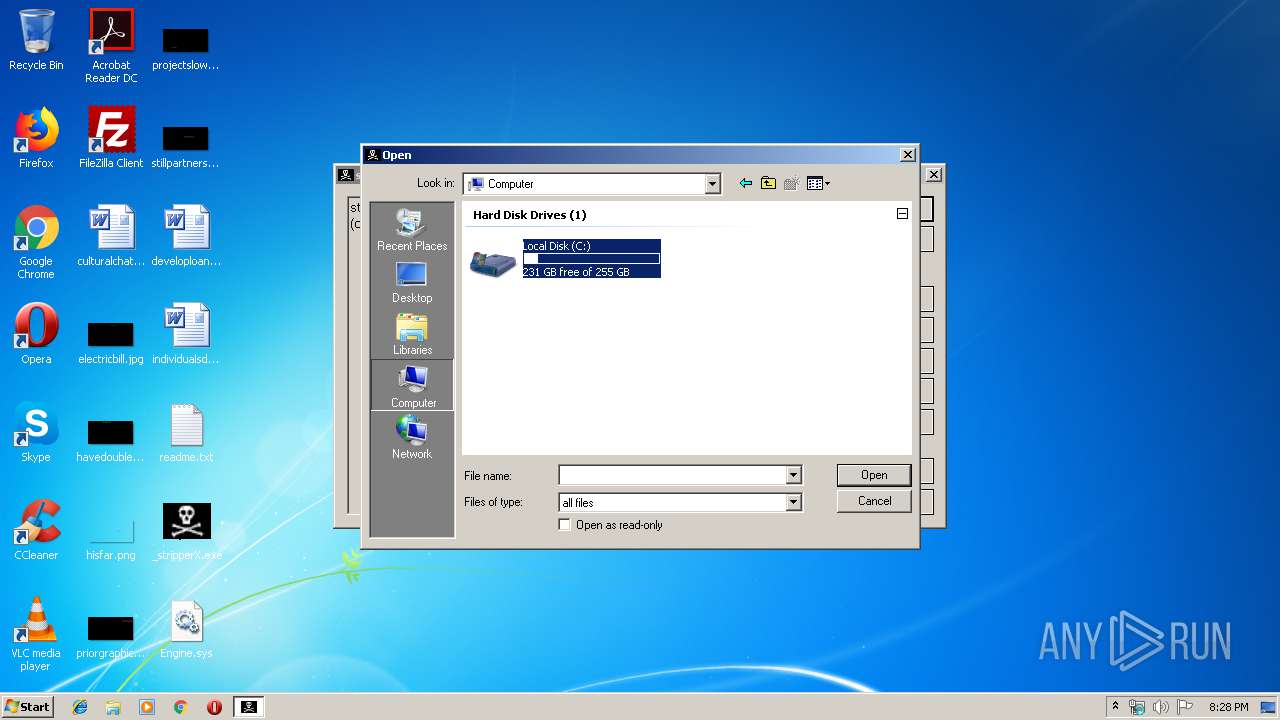
Task: Expand the Look in dropdown
Action: (x=712, y=184)
